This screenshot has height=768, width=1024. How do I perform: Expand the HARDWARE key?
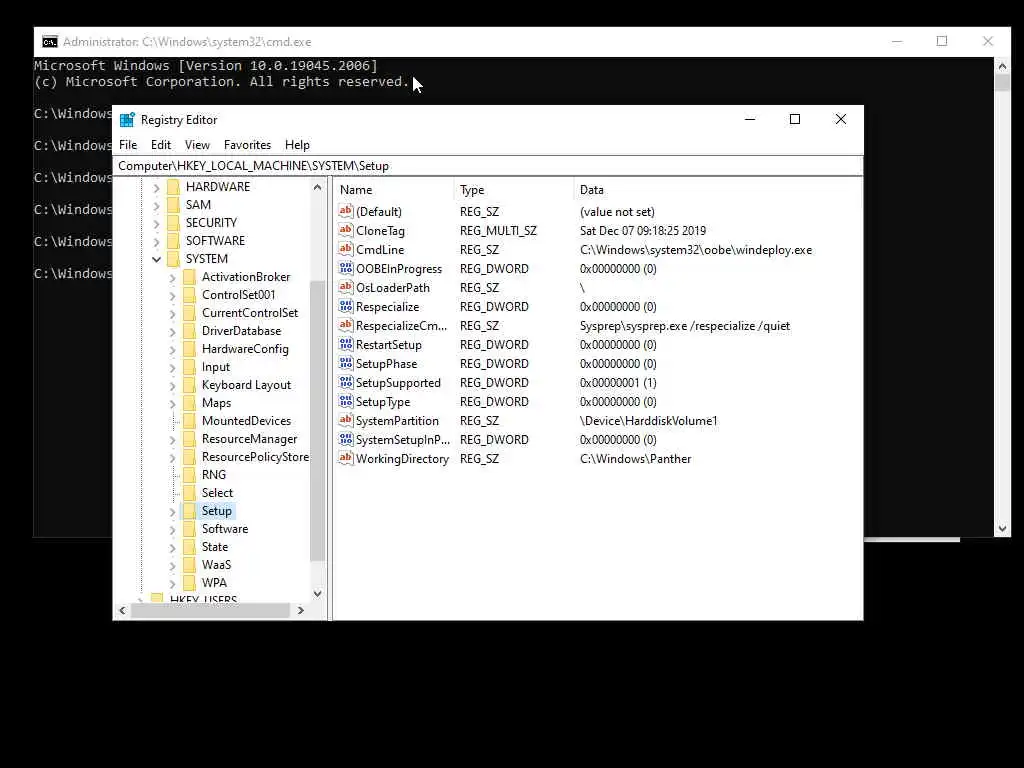pyautogui.click(x=156, y=187)
